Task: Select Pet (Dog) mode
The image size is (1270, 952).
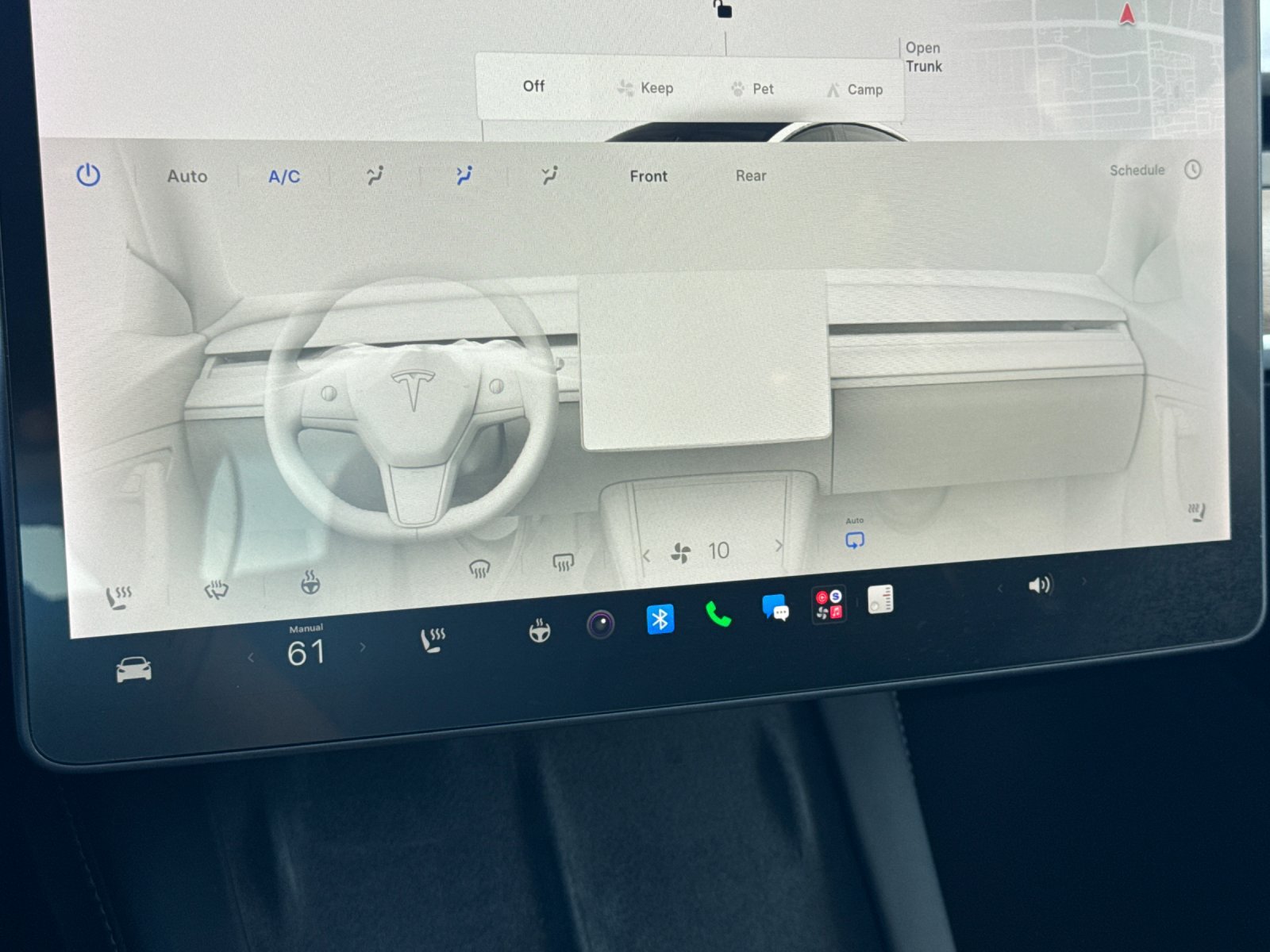Action: click(x=752, y=89)
